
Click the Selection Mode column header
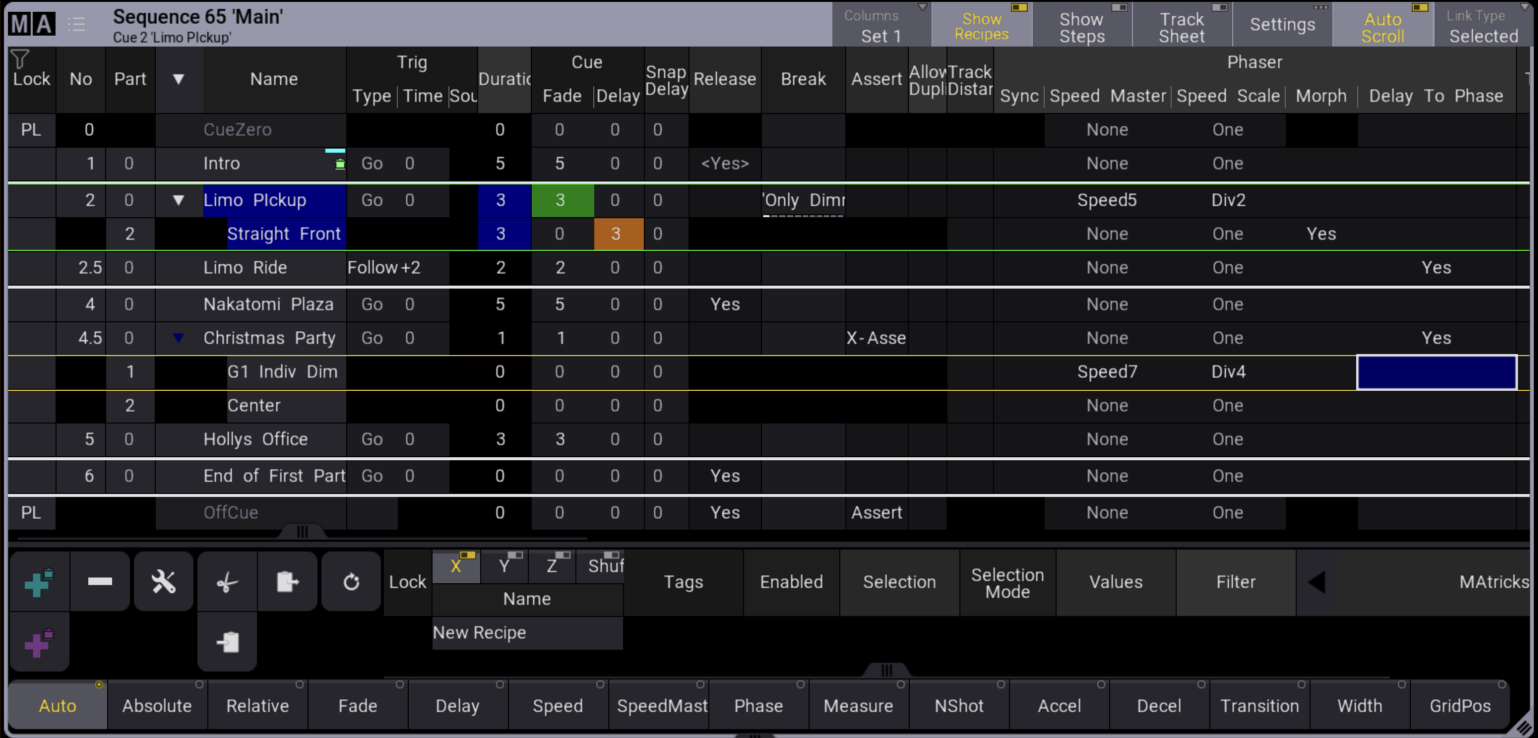pyautogui.click(x=1007, y=582)
